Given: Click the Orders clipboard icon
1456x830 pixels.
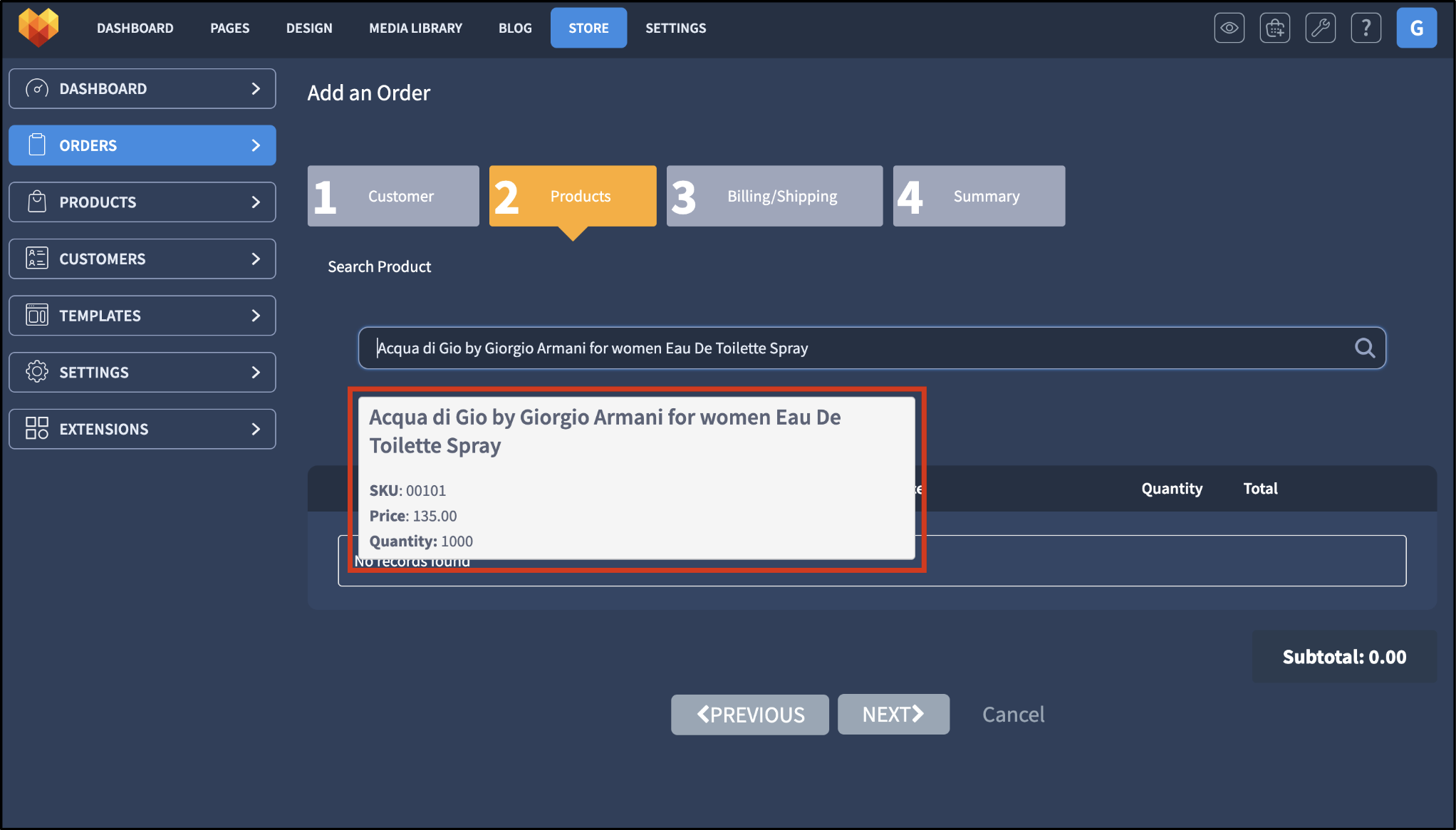Looking at the screenshot, I should (x=37, y=145).
